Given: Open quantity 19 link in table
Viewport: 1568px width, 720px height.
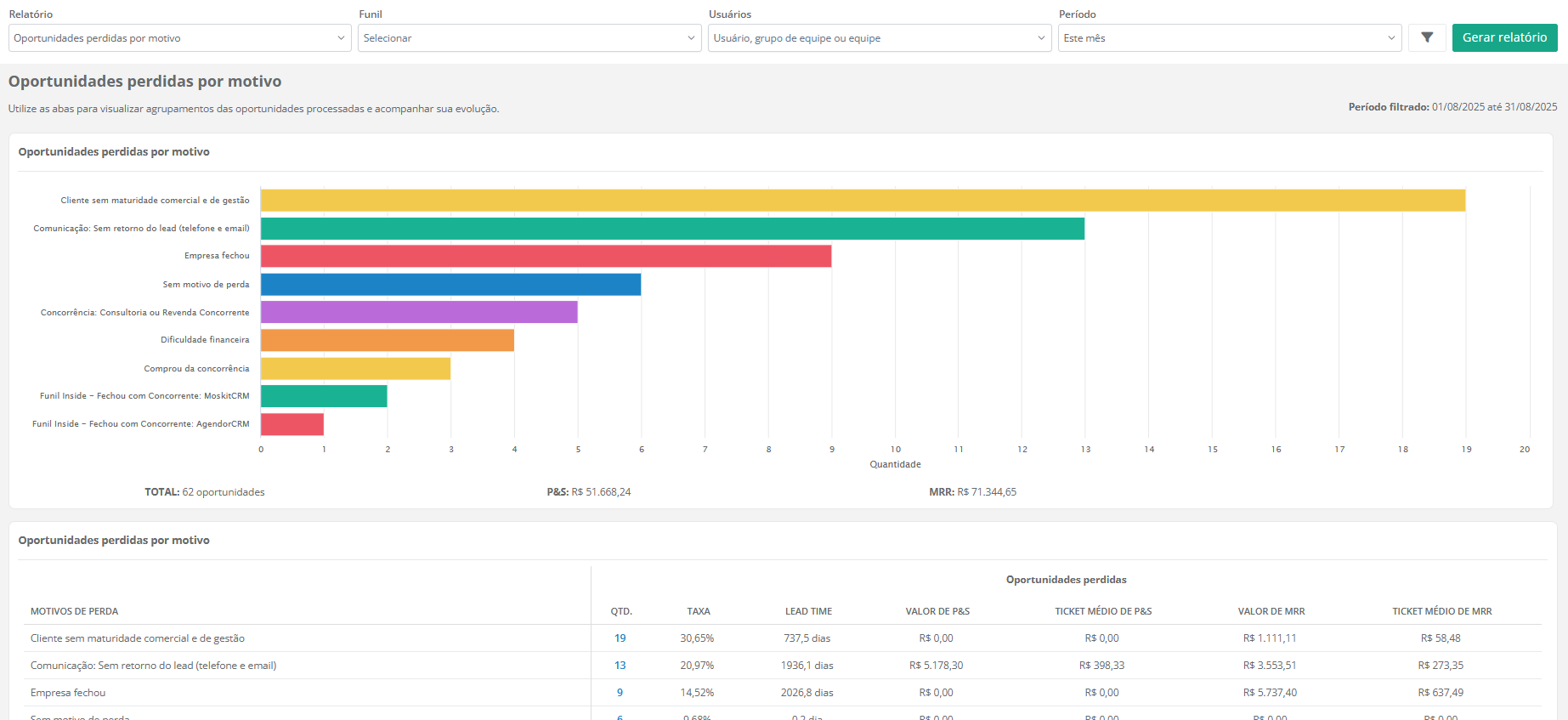Looking at the screenshot, I should point(620,638).
